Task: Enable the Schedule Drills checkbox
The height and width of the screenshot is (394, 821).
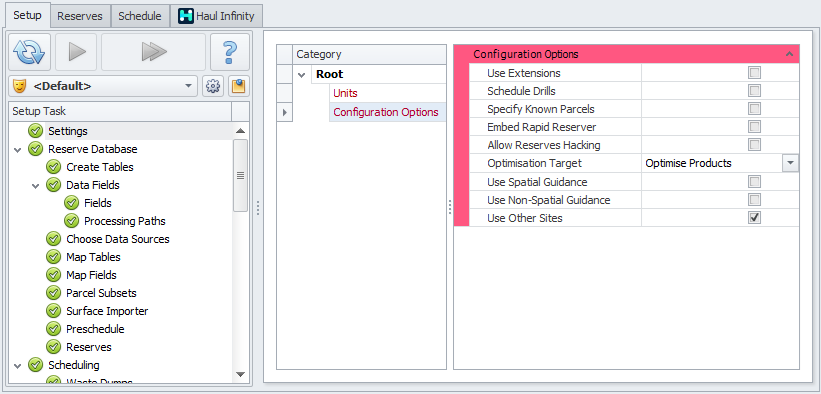Action: (755, 91)
